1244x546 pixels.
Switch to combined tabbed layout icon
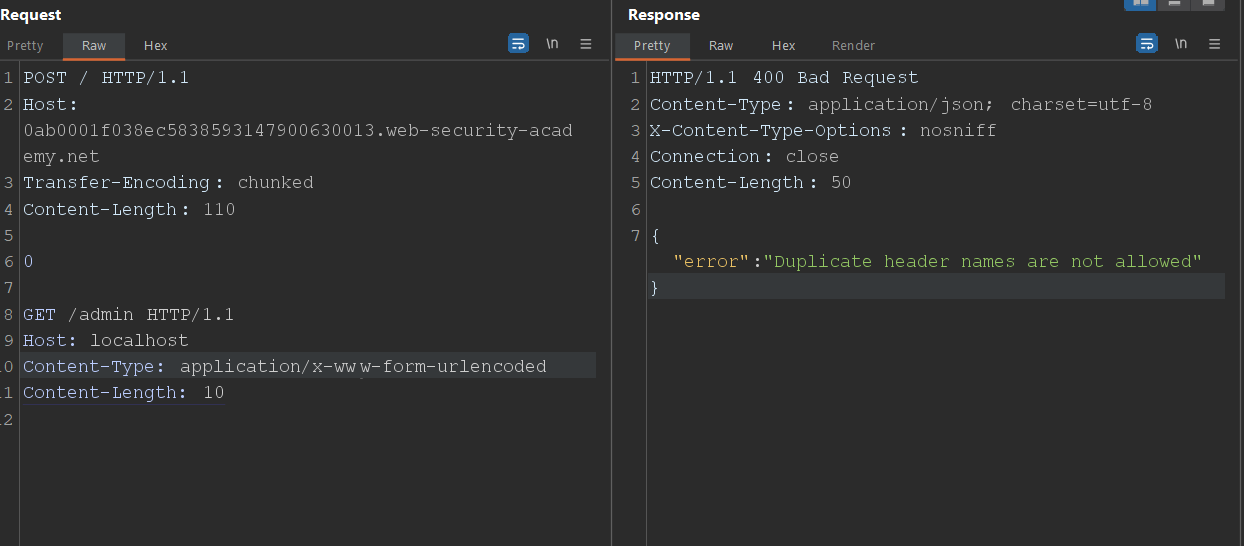(x=1208, y=4)
